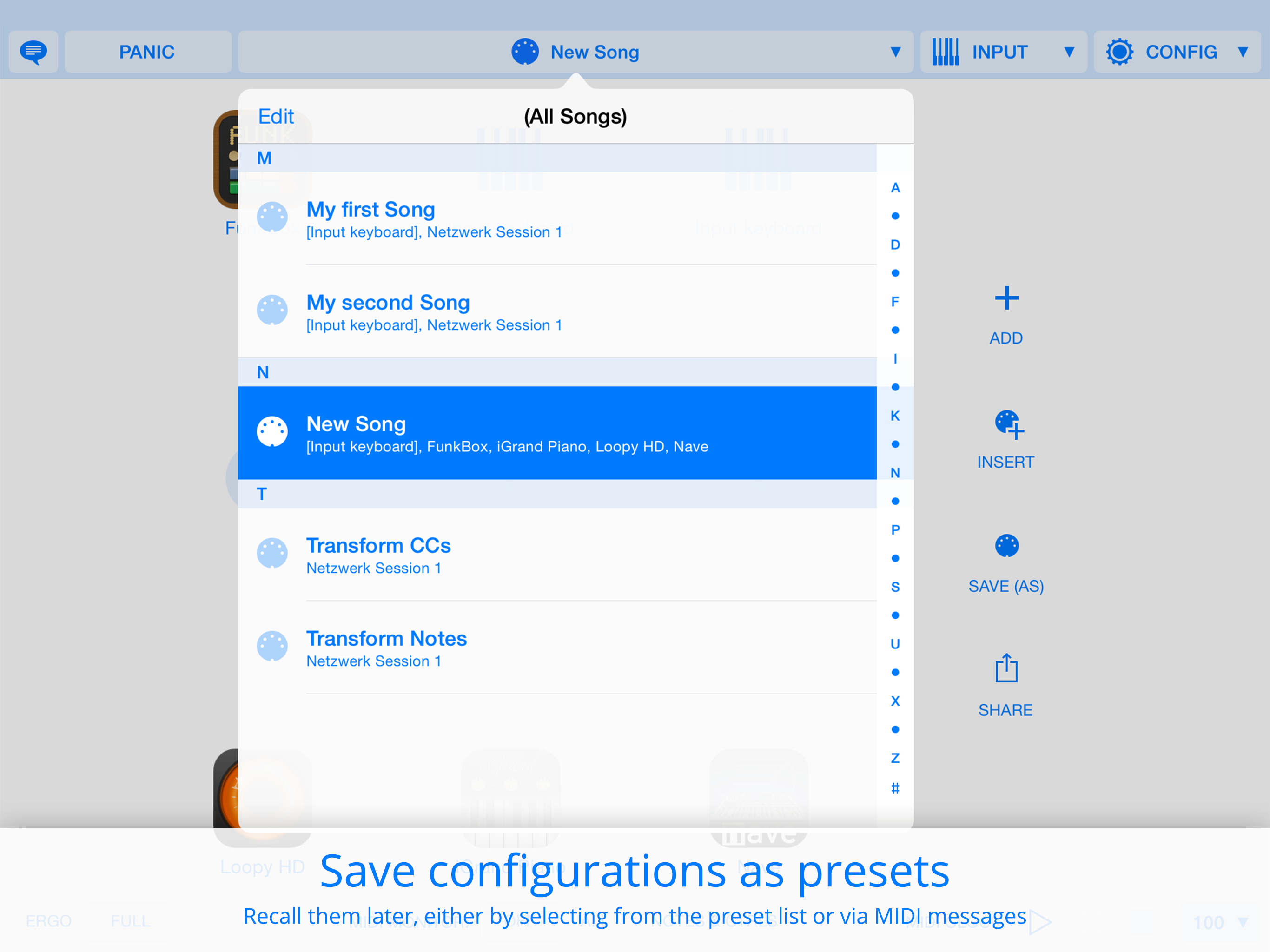Click the INPUT keyboard icon
1270x952 pixels.
945,52
